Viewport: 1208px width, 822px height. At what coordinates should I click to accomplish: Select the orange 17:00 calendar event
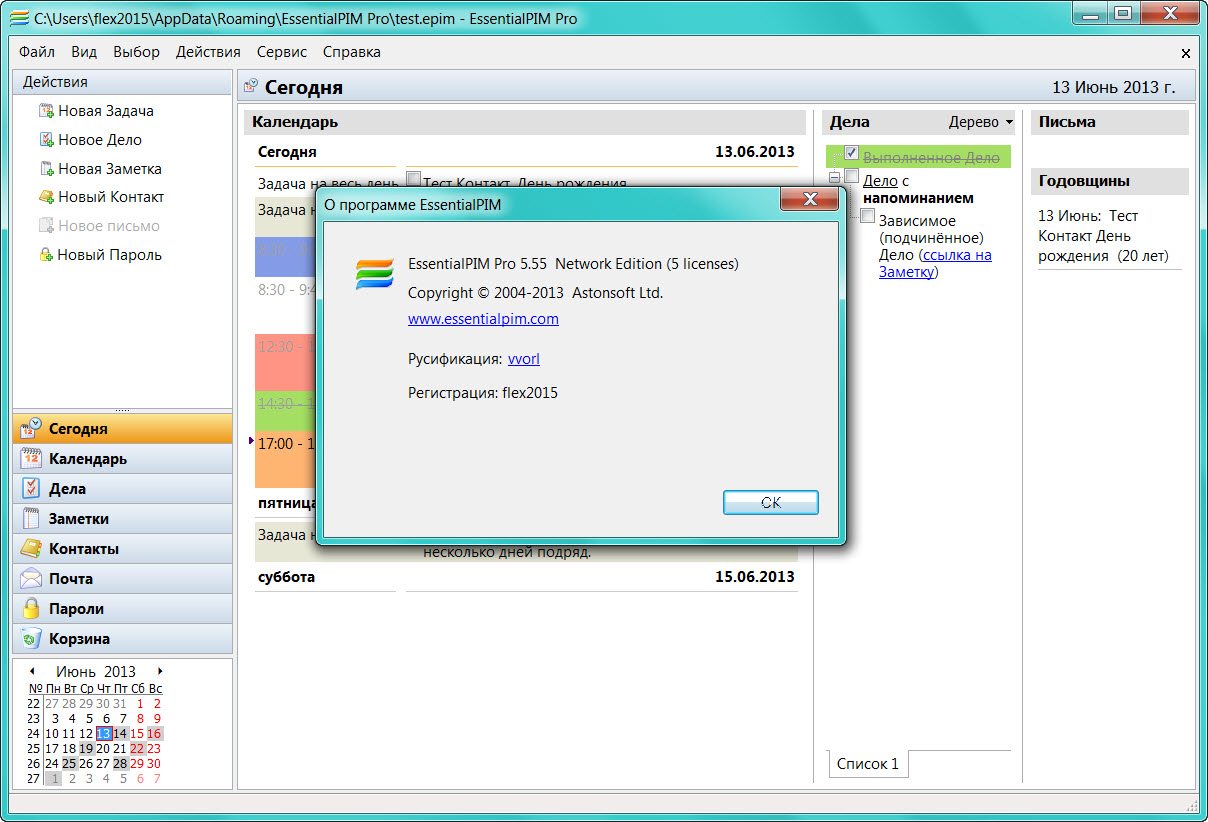[x=286, y=459]
